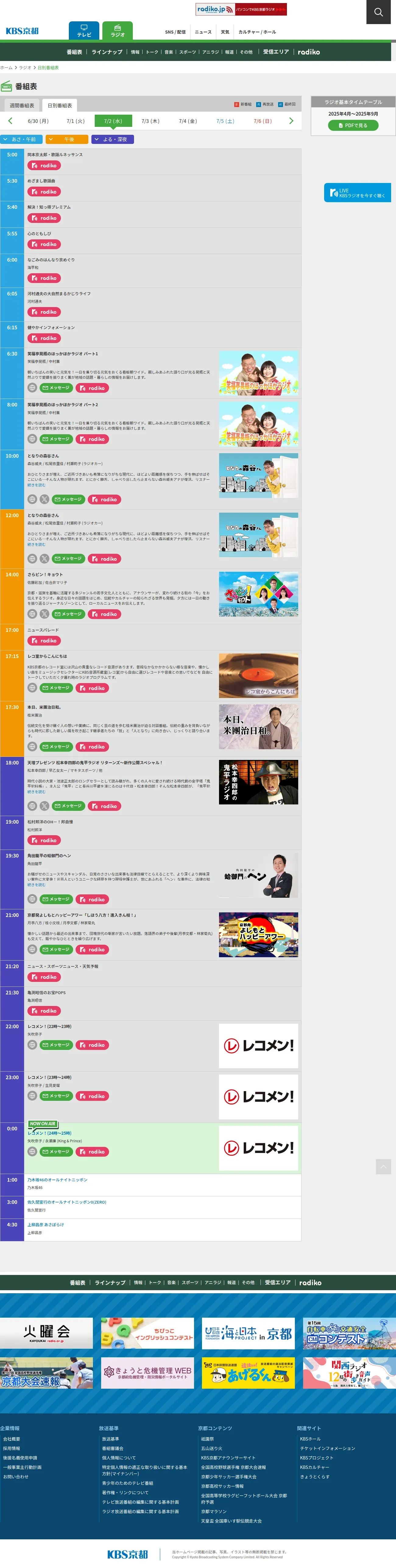Image resolution: width=396 pixels, height=1568 pixels.
Task: Open website globe for 角田龍平の蛤御門のヘン
Action: point(32,899)
